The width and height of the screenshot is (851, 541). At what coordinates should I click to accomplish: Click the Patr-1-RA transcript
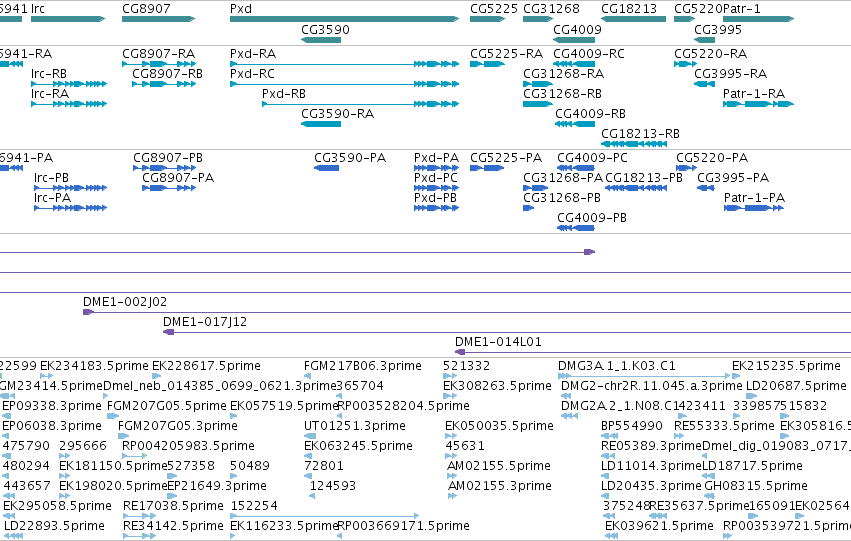[758, 104]
